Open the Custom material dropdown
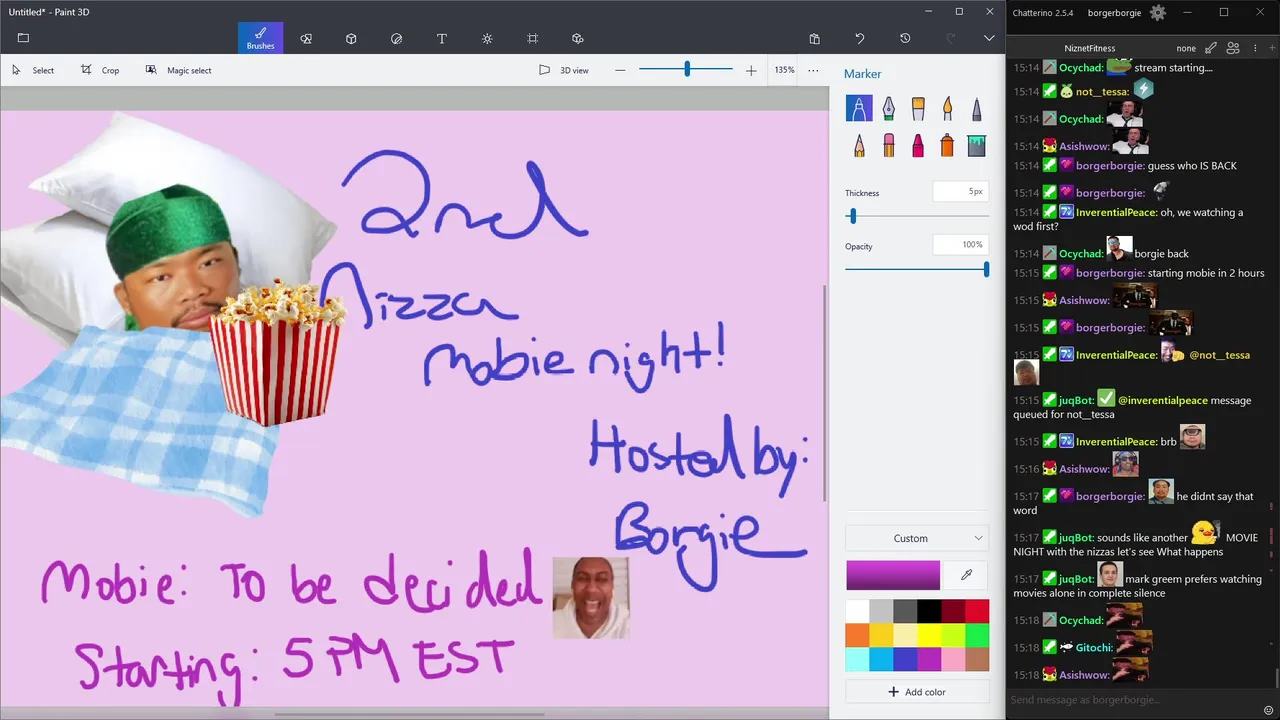Viewport: 1280px width, 720px height. coord(917,538)
